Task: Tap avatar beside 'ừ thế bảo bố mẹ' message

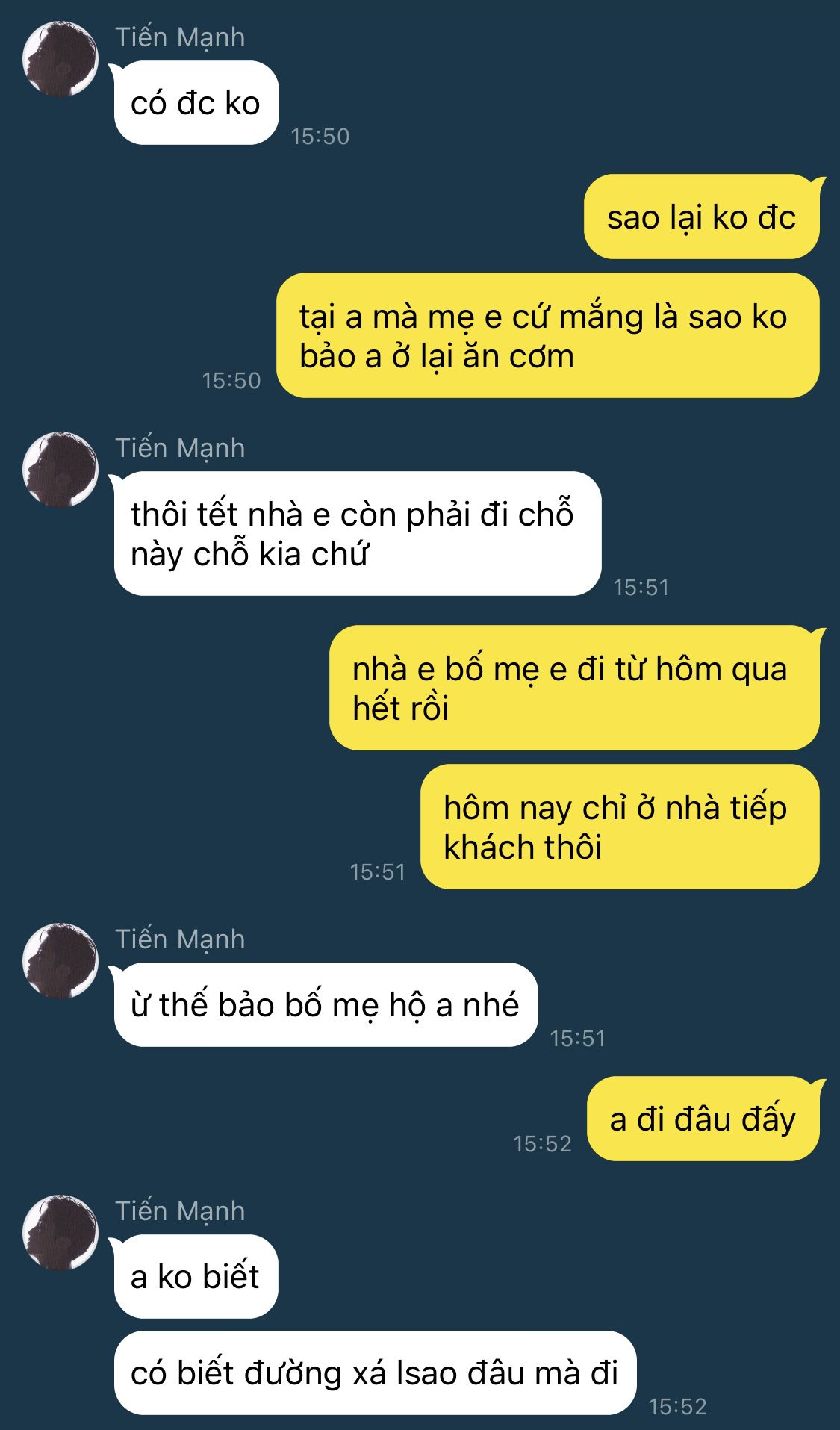Action: pos(60,961)
